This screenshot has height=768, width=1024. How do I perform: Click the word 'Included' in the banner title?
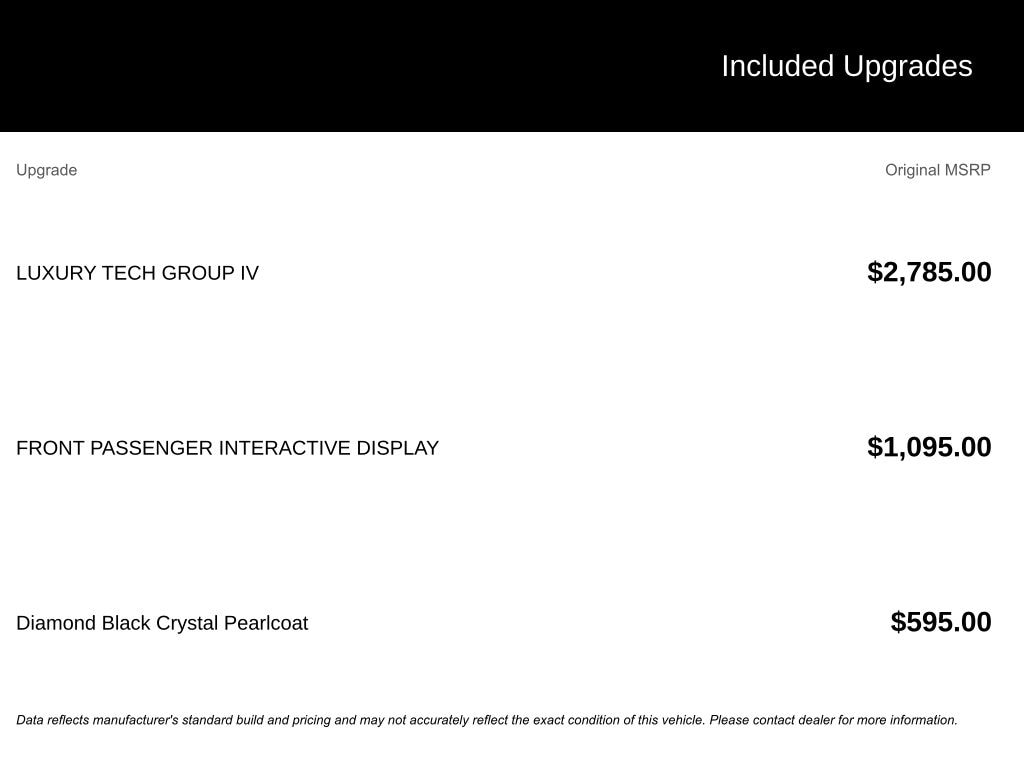[x=777, y=66]
